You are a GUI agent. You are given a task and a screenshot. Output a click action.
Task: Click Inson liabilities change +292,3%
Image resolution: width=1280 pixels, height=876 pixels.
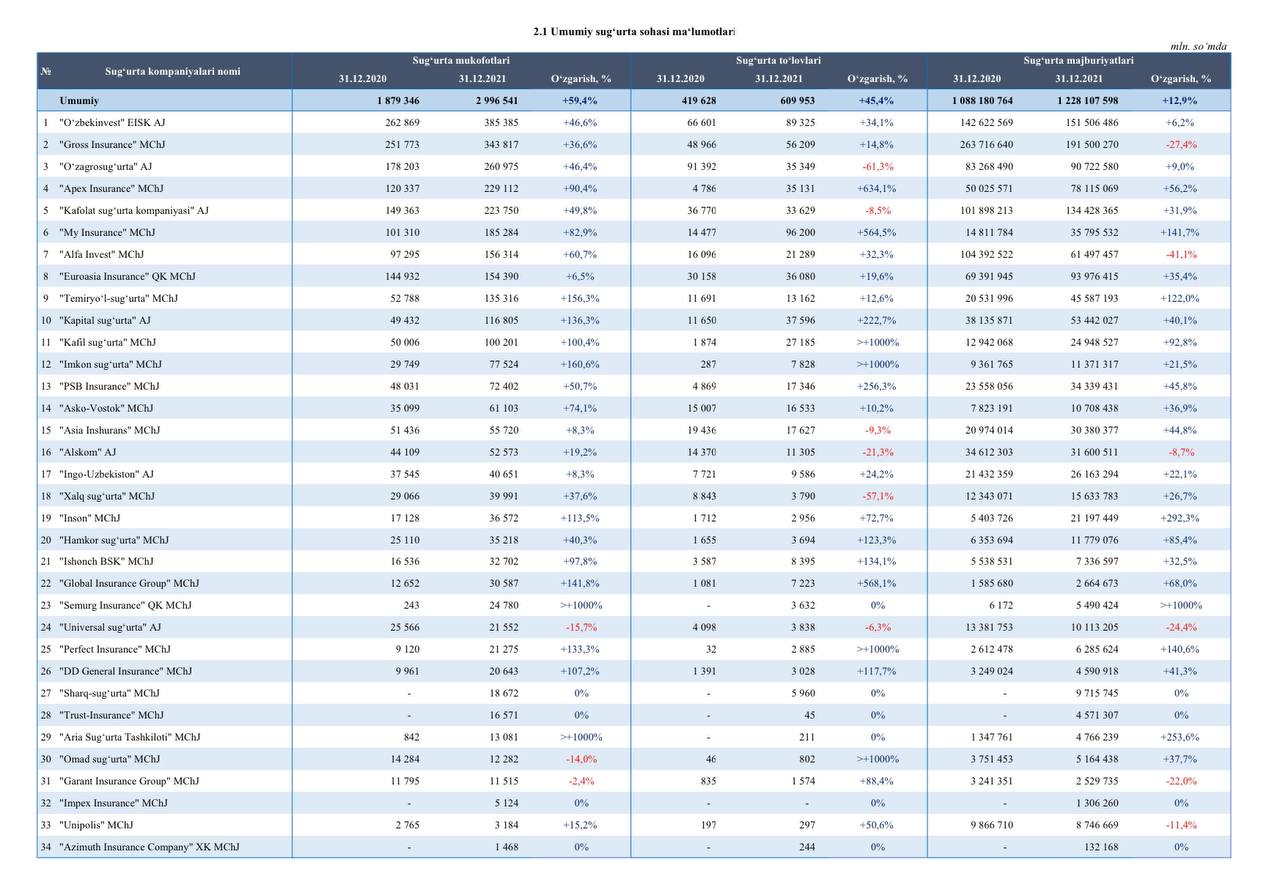click(1181, 519)
